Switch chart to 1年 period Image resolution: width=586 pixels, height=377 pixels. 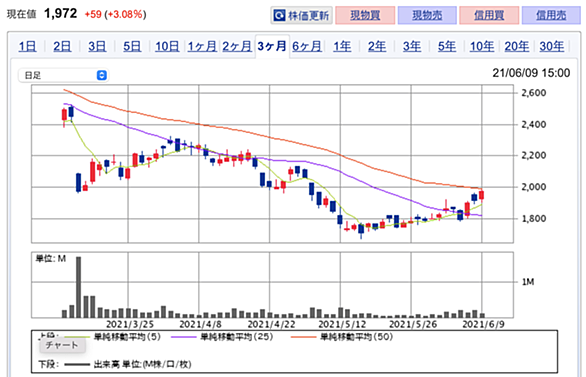342,47
